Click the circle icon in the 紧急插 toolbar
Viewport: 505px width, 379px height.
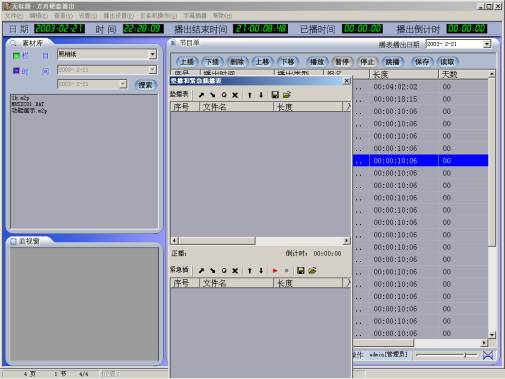(224, 271)
